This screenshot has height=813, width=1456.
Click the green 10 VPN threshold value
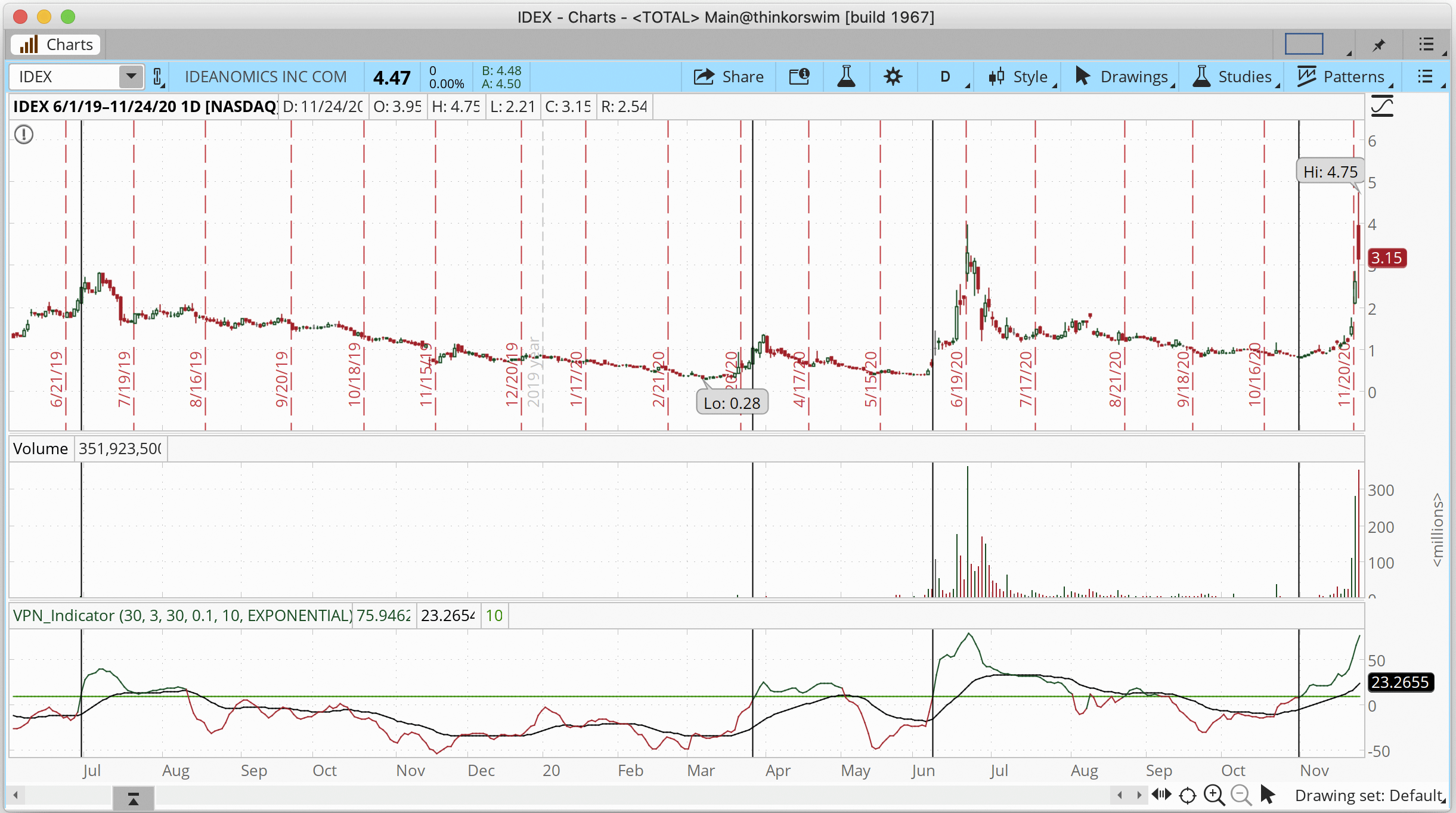click(494, 615)
